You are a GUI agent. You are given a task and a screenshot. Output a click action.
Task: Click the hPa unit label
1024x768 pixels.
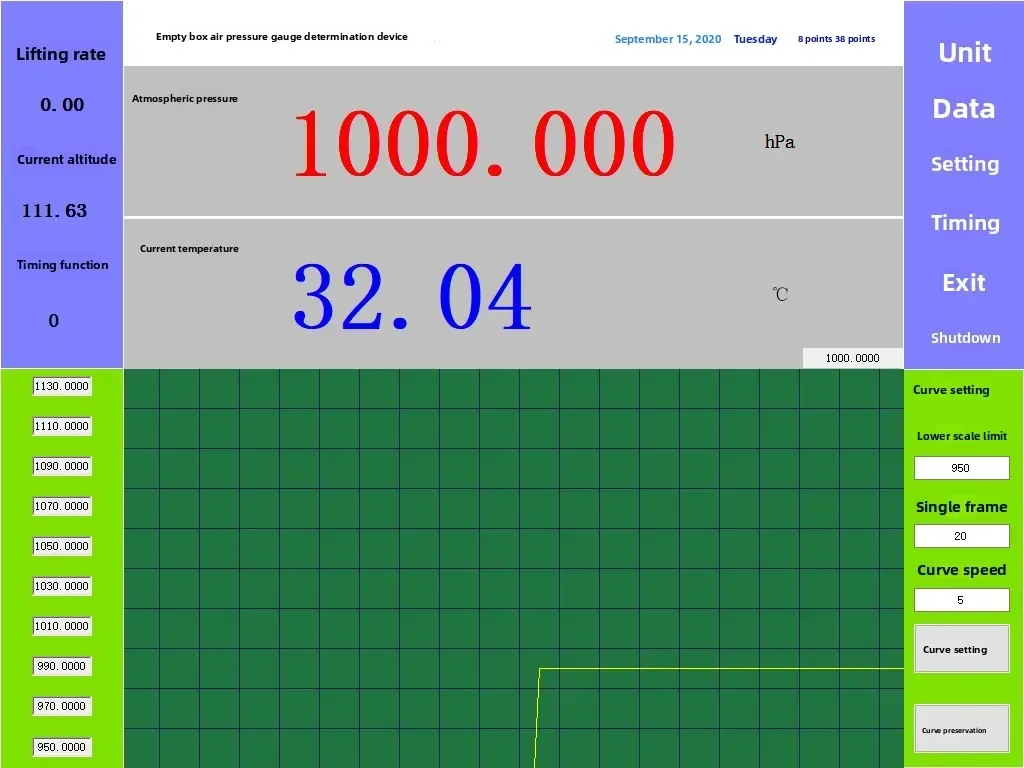[780, 142]
